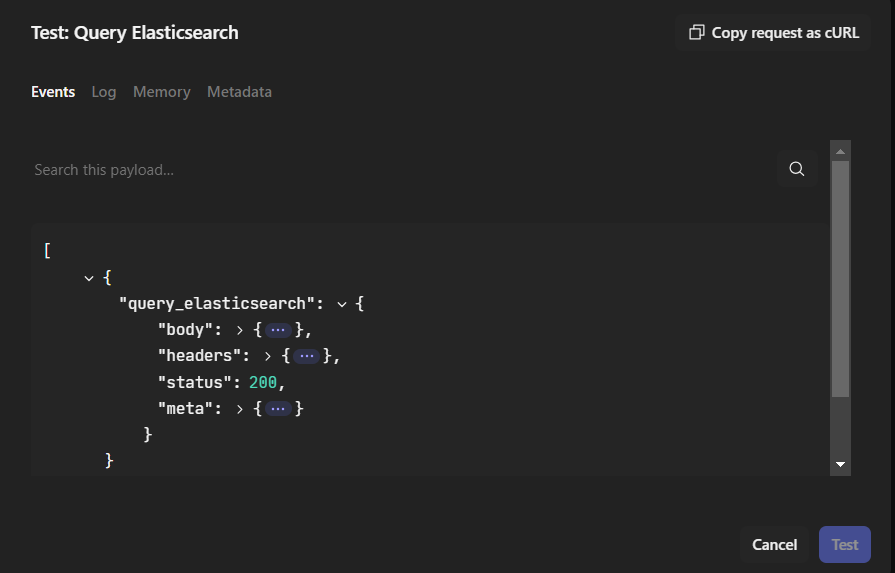
Task: Expand the "headers" node chevron
Action: tap(268, 356)
